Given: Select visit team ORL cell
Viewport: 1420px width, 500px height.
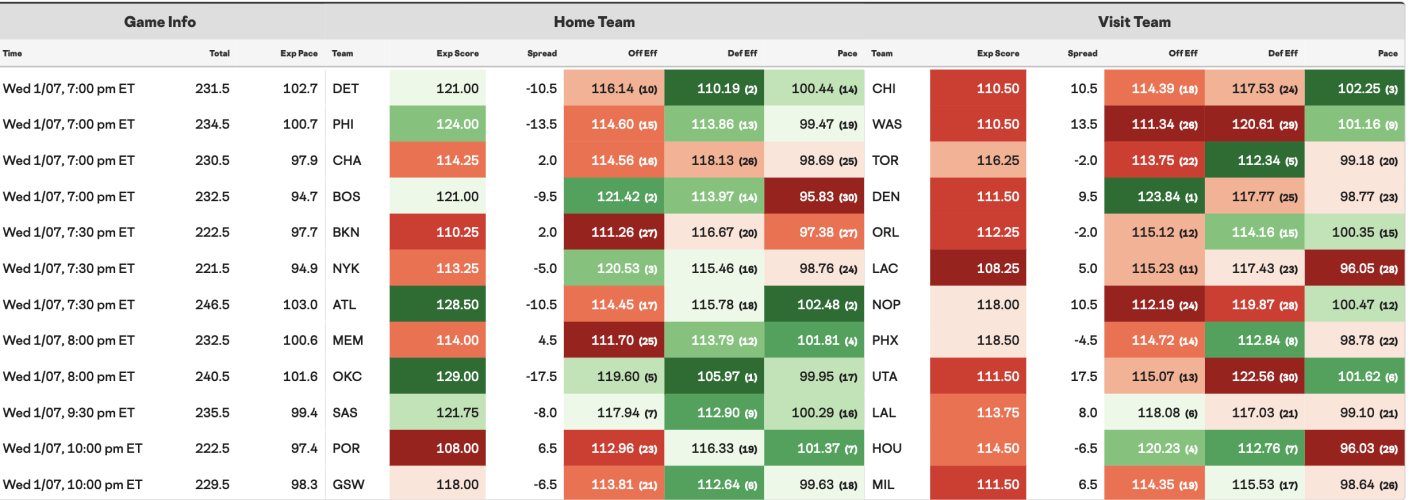Looking at the screenshot, I should [x=885, y=232].
